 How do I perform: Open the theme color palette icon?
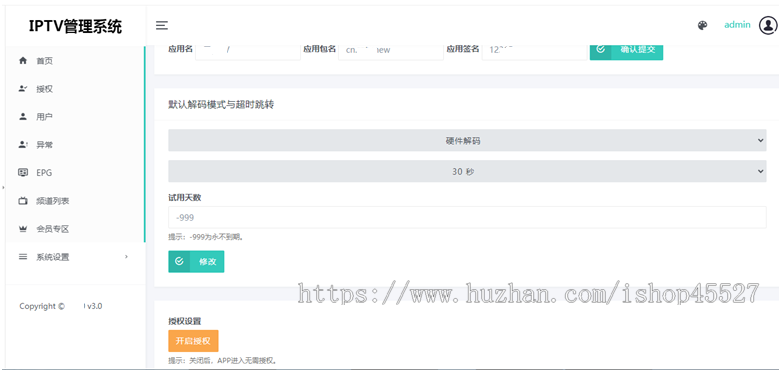point(702,25)
